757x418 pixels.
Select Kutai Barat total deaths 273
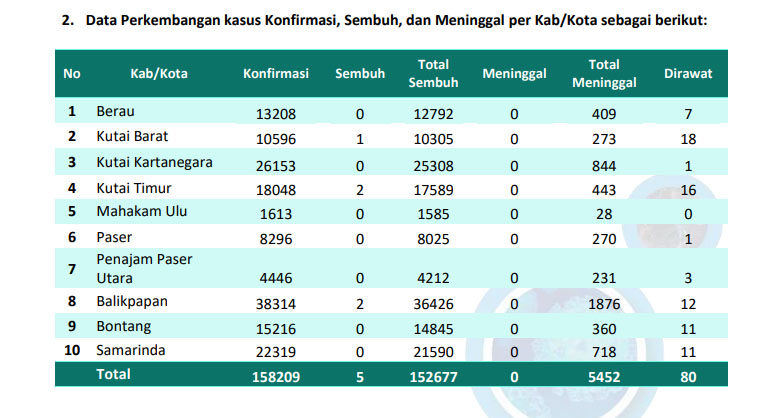click(604, 139)
